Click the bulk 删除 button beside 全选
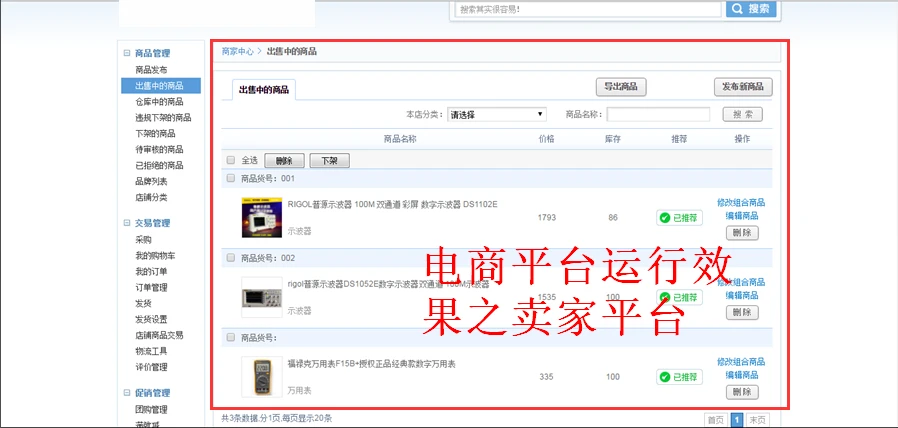Image resolution: width=898 pixels, height=428 pixels. pos(284,161)
